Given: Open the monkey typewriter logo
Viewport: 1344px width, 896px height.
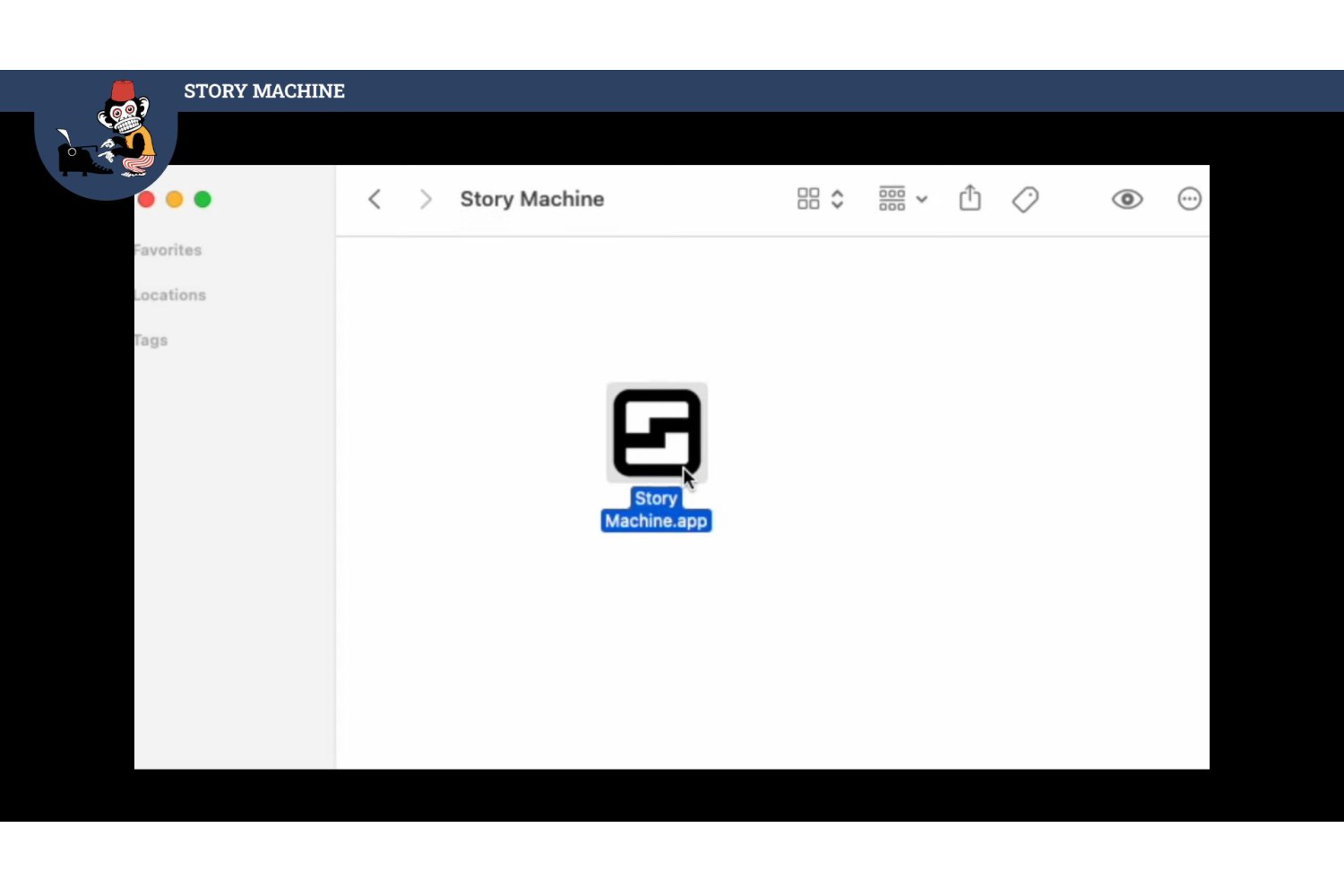Looking at the screenshot, I should coord(106,134).
